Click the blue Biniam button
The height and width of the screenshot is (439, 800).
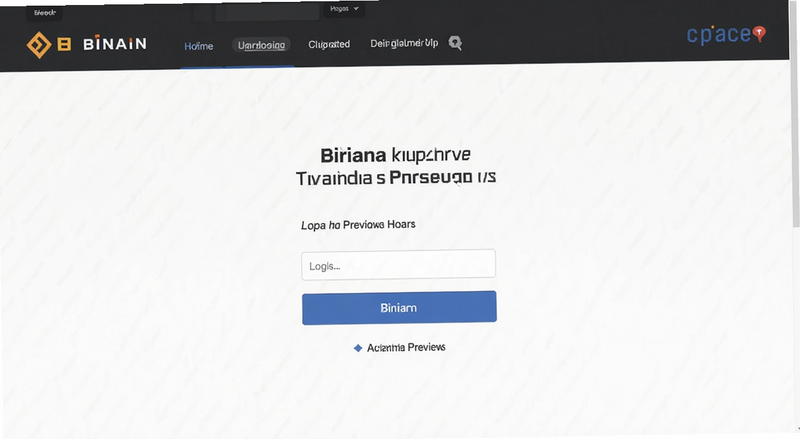[x=399, y=308]
